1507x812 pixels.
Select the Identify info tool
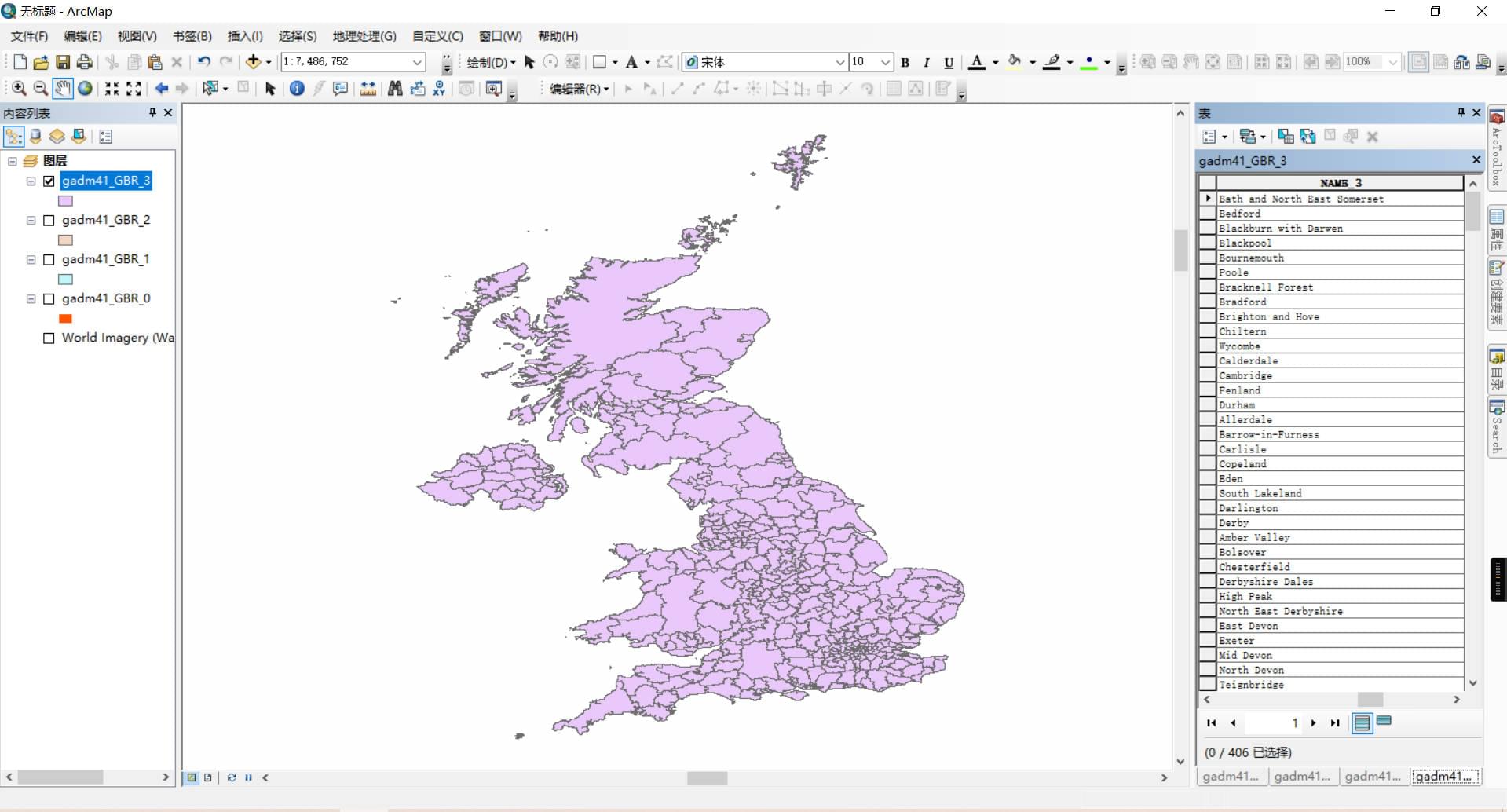297,89
